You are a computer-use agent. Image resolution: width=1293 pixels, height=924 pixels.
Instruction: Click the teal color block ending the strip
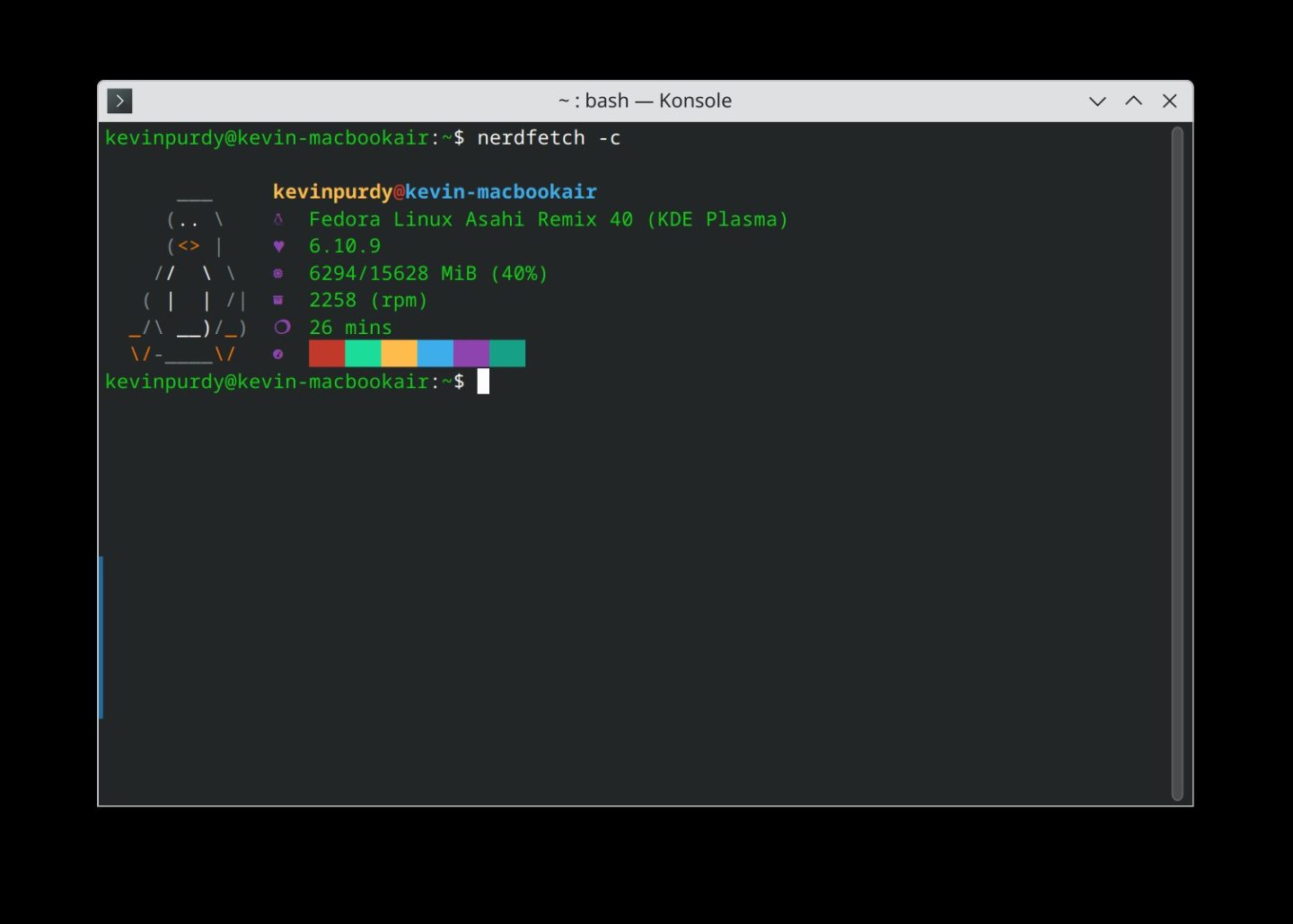tap(506, 353)
